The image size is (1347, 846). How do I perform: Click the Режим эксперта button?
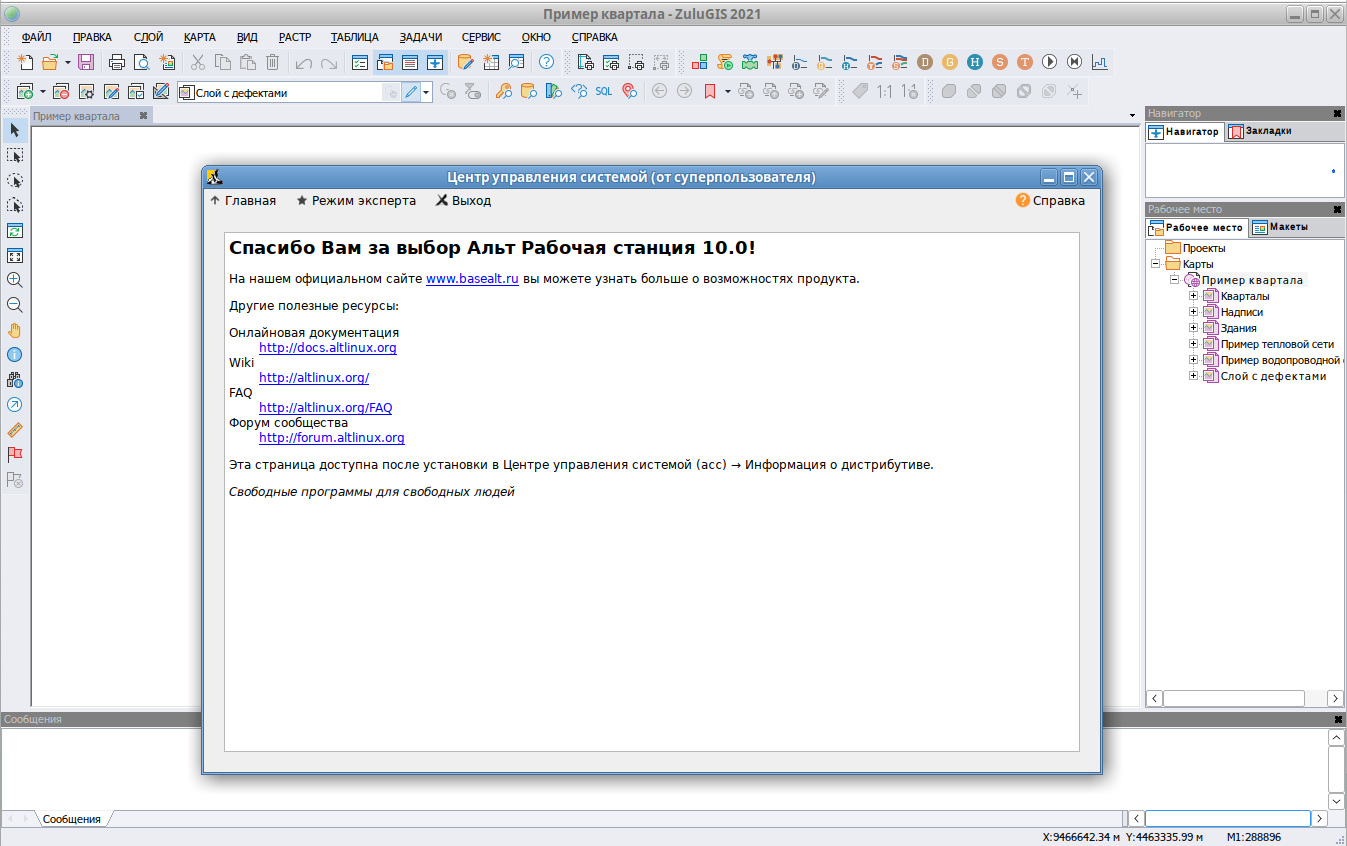click(x=356, y=201)
